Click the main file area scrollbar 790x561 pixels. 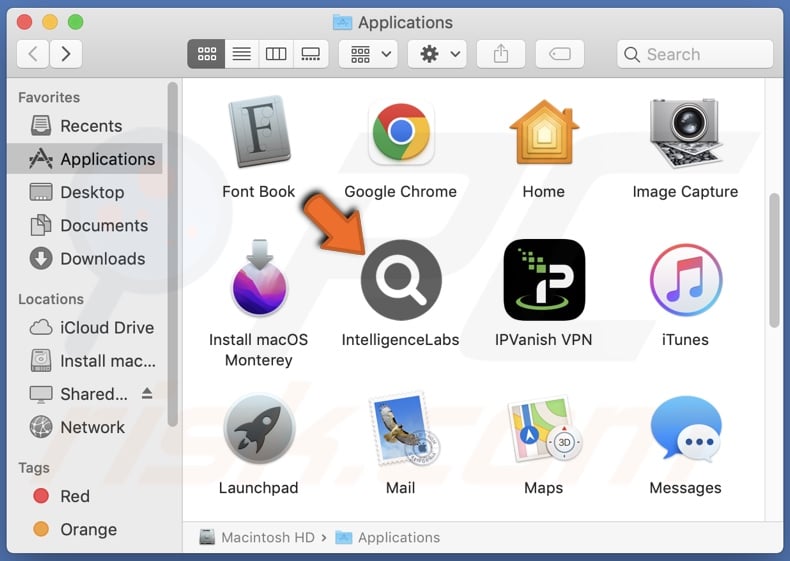point(774,261)
